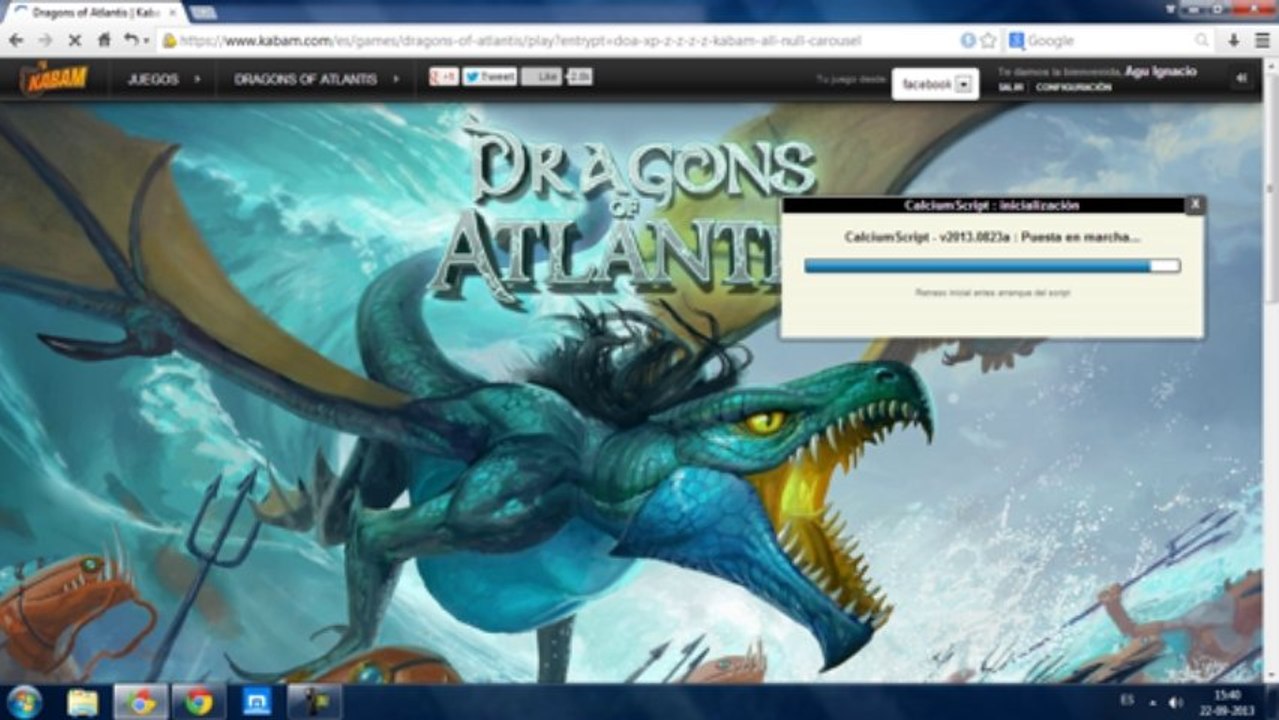The height and width of the screenshot is (720, 1279).
Task: Select the Dragons of Atlantis browser tab
Action: click(x=95, y=12)
